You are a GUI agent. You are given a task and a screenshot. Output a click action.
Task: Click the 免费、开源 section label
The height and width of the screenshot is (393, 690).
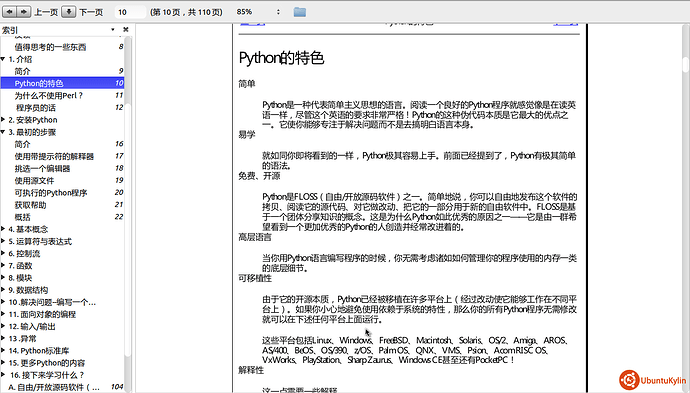[259, 176]
